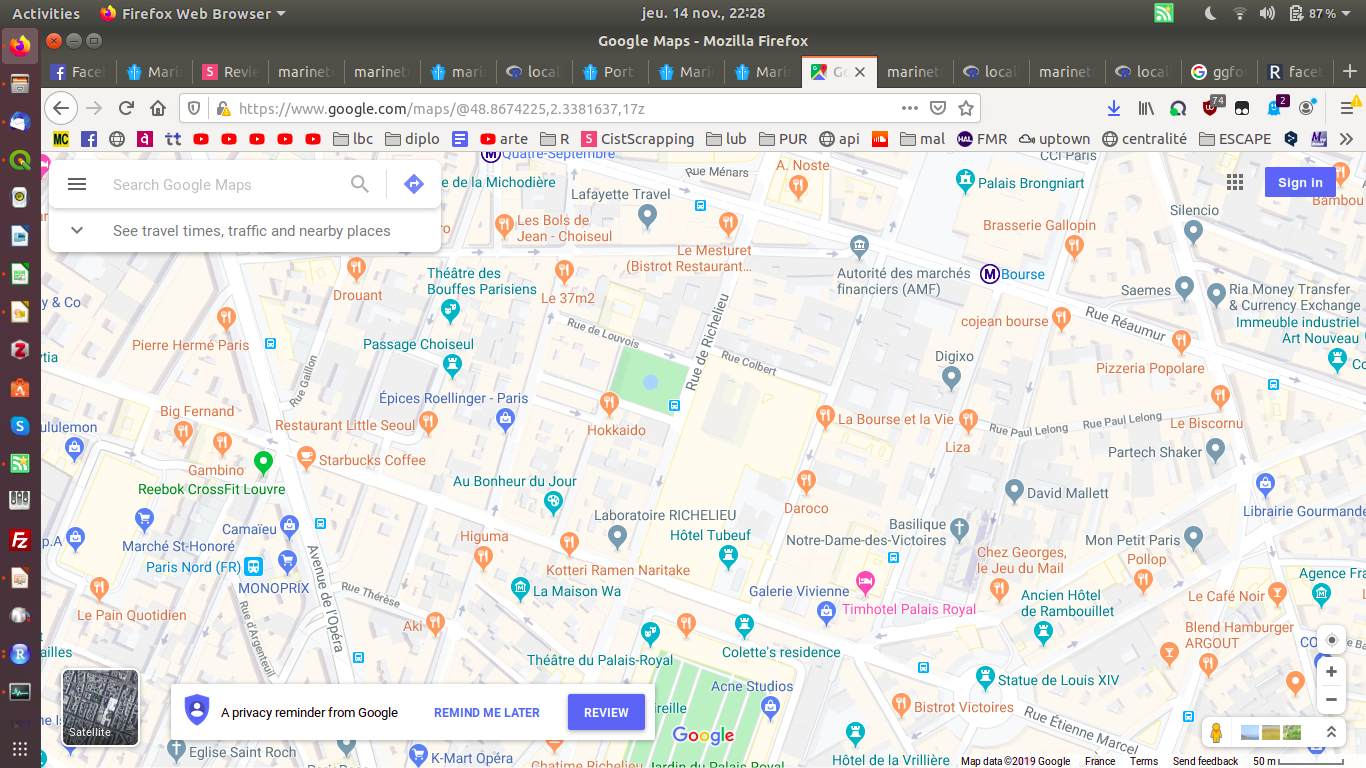Click REMIND ME LATER
The height and width of the screenshot is (768, 1366).
pyautogui.click(x=487, y=713)
